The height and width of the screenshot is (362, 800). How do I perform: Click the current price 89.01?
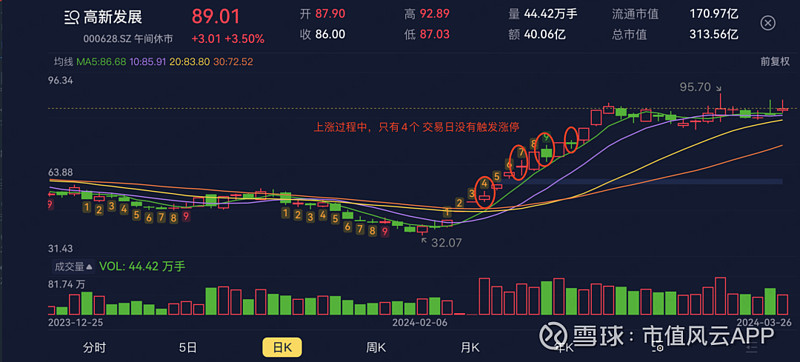[216, 17]
